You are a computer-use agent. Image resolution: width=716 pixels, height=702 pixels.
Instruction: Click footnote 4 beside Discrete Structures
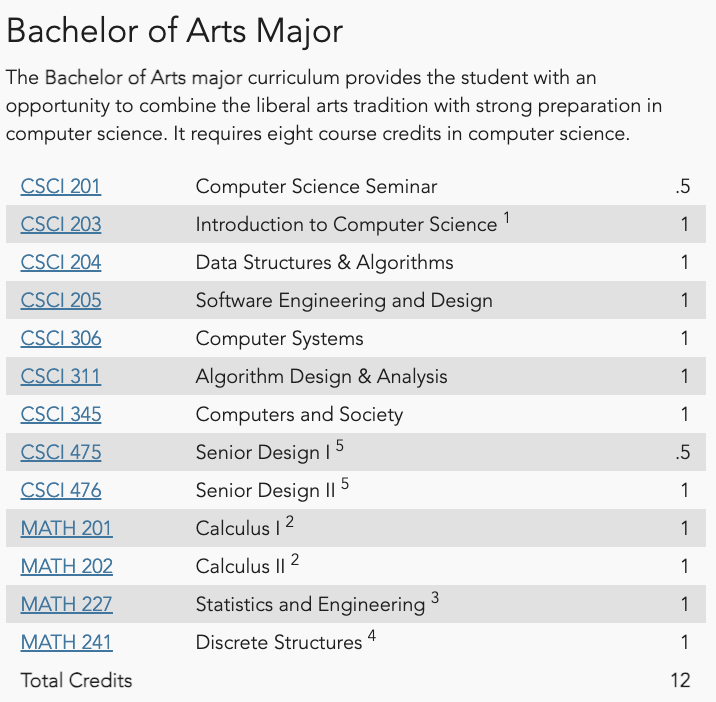[372, 635]
